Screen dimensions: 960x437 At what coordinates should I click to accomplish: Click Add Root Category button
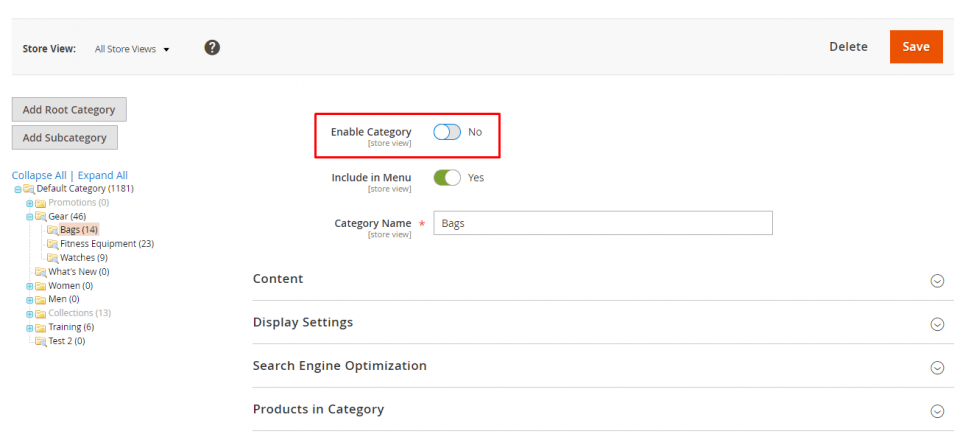click(x=69, y=110)
